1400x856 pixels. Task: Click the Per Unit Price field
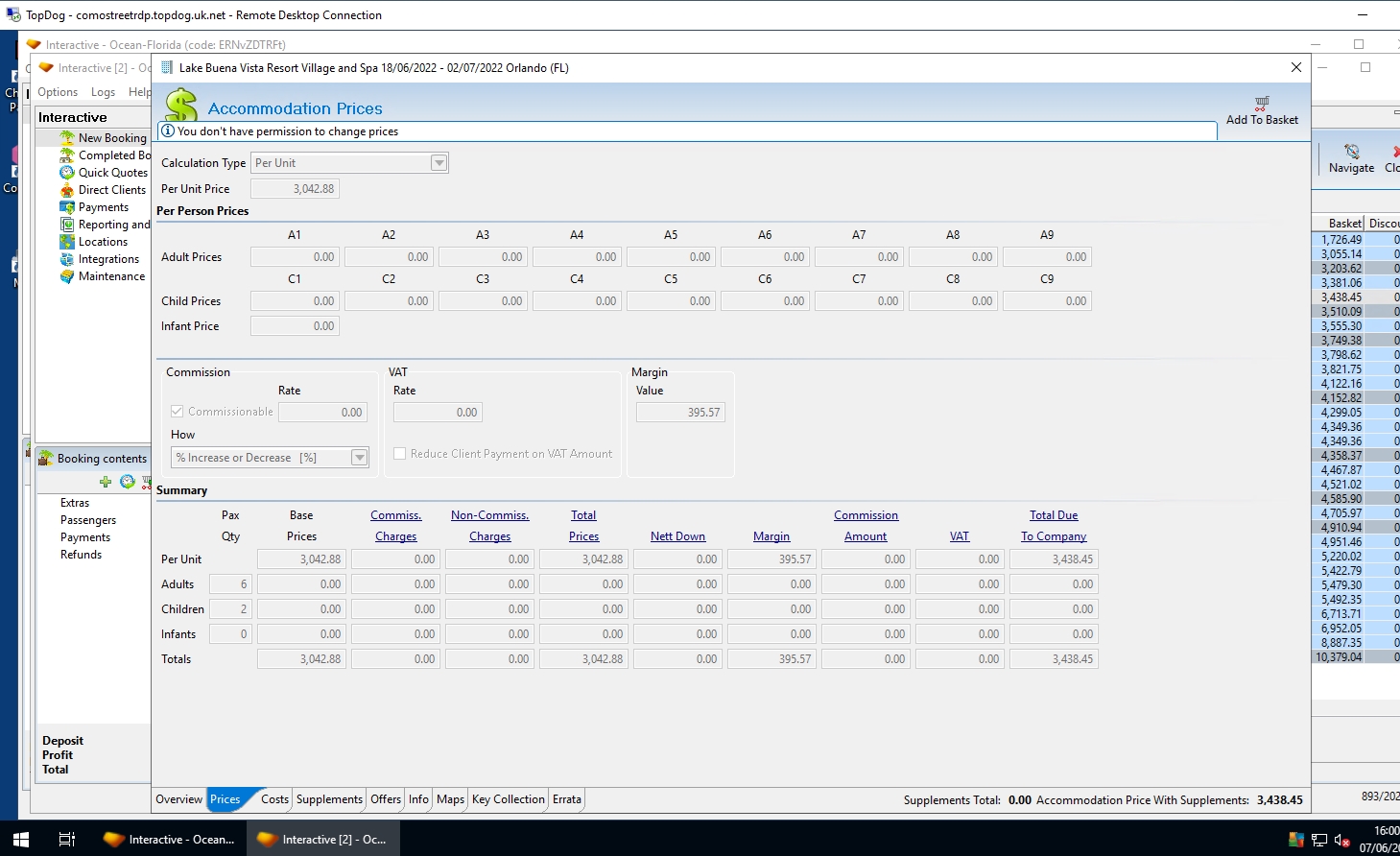(295, 189)
